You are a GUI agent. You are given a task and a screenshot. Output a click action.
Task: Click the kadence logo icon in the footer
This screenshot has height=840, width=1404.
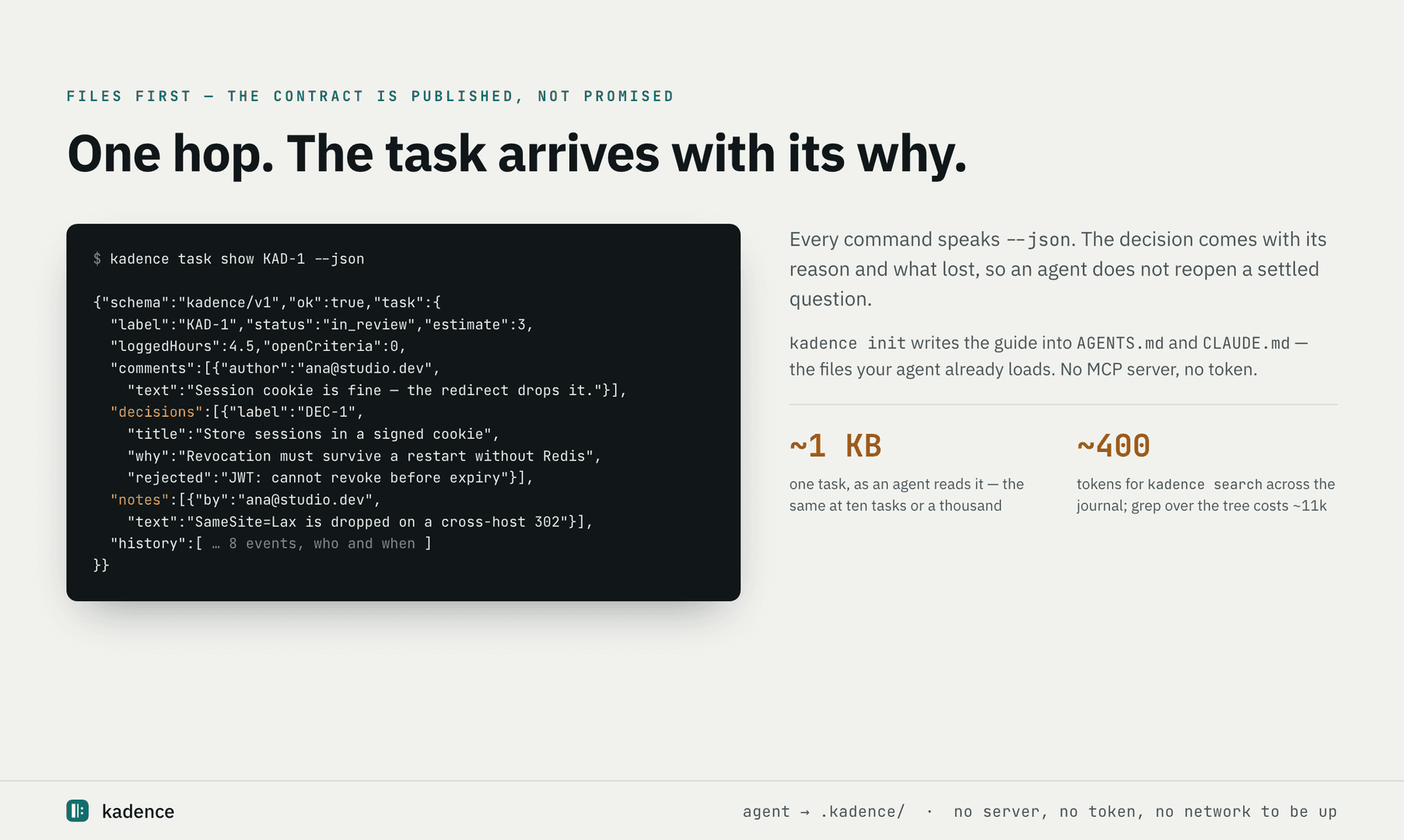tap(78, 811)
